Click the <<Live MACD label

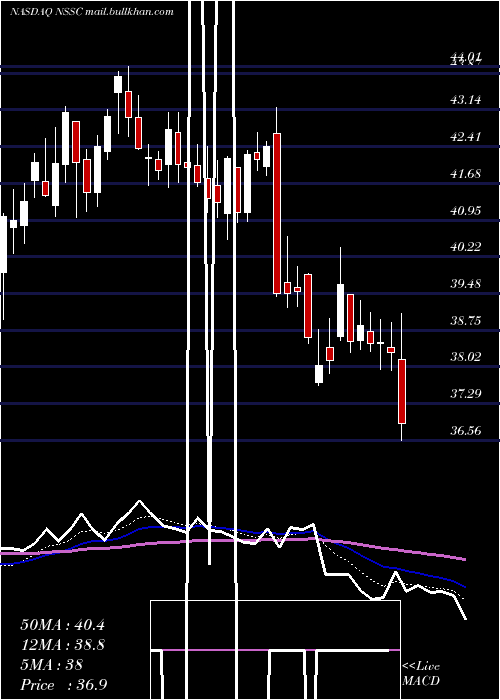pyautogui.click(x=421, y=674)
